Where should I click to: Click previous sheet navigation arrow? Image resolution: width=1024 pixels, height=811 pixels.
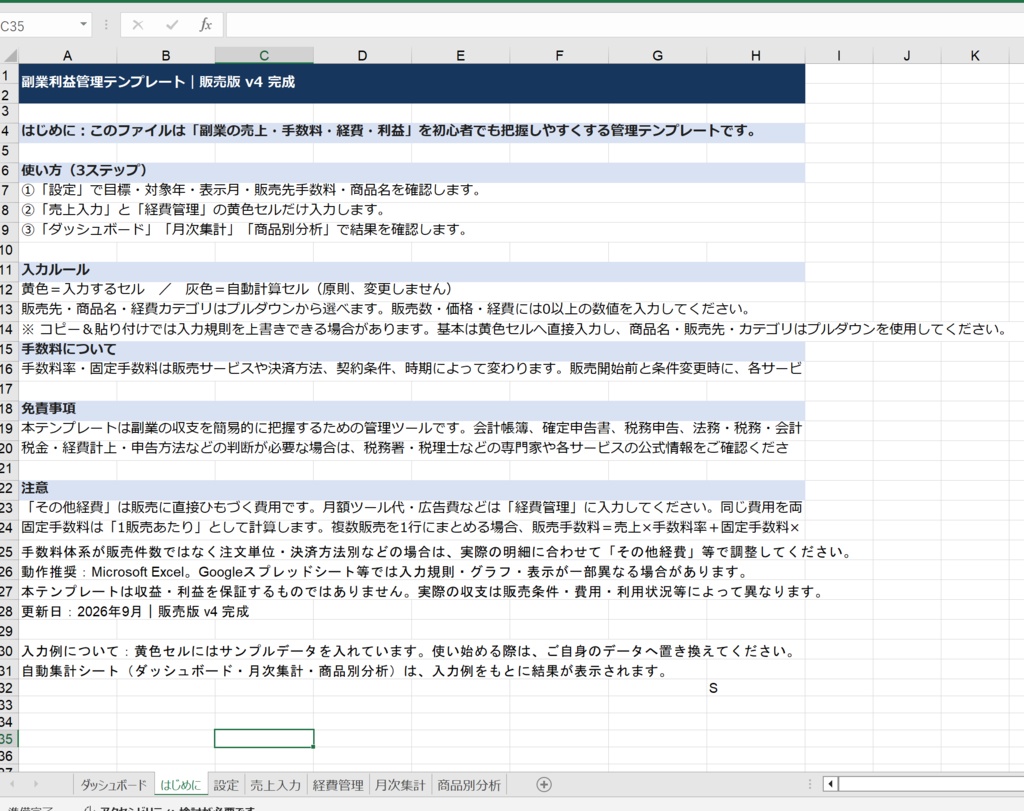(x=12, y=784)
